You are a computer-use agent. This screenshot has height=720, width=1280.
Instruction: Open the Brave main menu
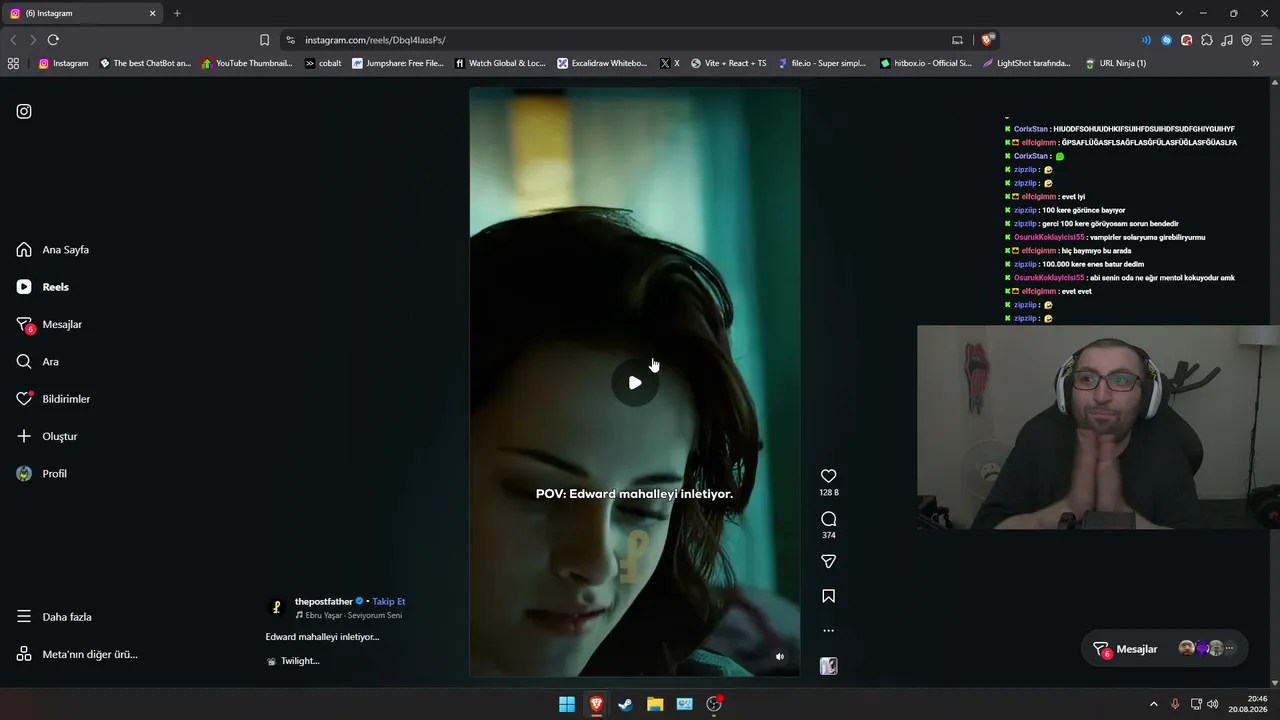point(1267,40)
